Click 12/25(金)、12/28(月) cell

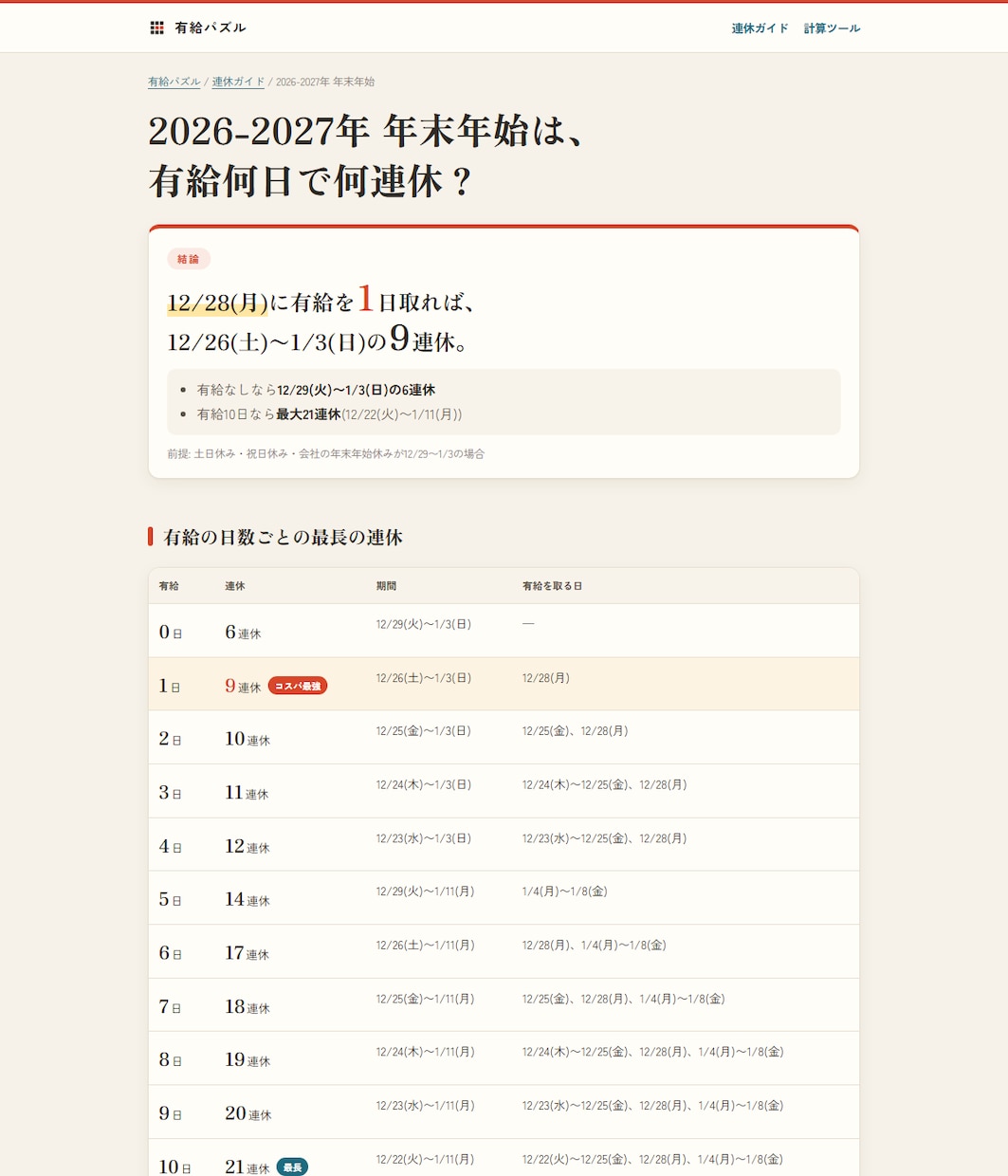coord(575,731)
